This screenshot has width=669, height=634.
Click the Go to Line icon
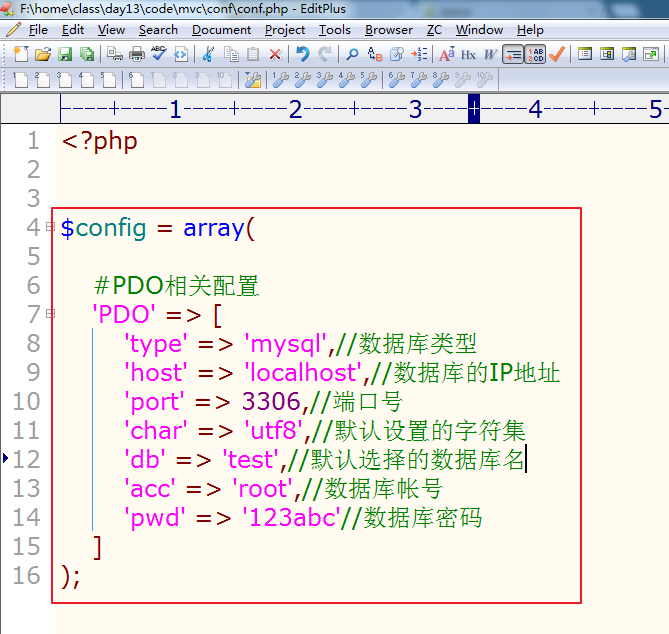click(x=419, y=54)
